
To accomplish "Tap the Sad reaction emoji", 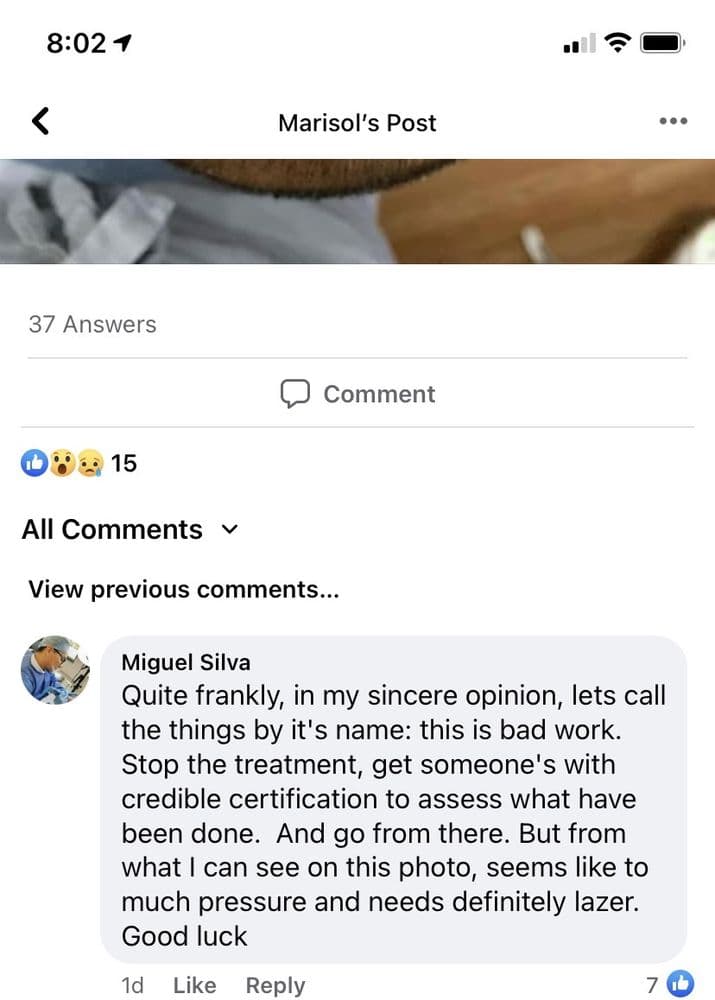I will [x=89, y=463].
